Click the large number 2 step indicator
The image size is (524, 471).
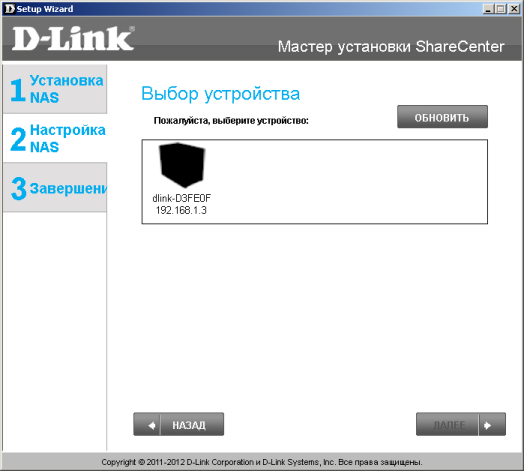click(18, 139)
